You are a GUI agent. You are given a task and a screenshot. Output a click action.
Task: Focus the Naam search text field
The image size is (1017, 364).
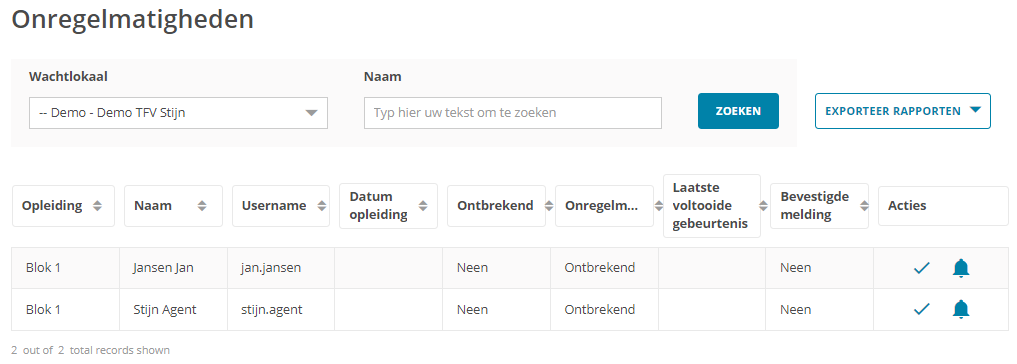512,113
